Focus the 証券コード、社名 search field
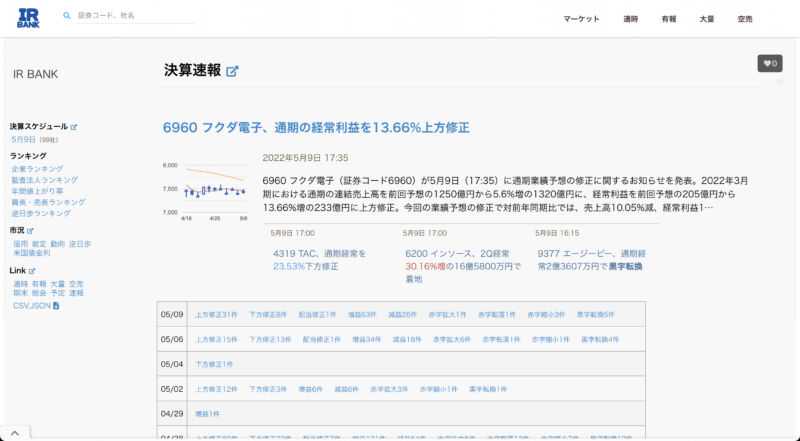The width and height of the screenshot is (800, 441). click(x=135, y=16)
